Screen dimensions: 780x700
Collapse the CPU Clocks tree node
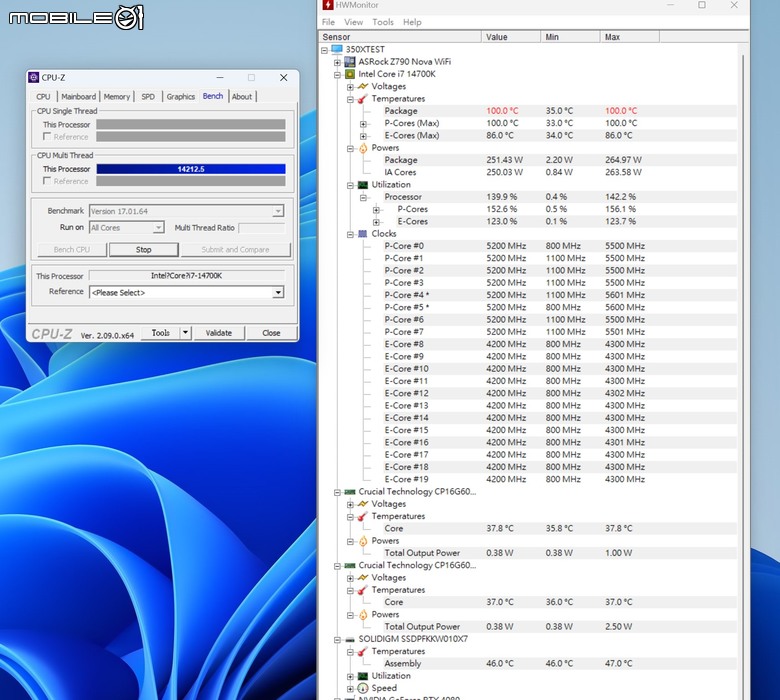(350, 234)
